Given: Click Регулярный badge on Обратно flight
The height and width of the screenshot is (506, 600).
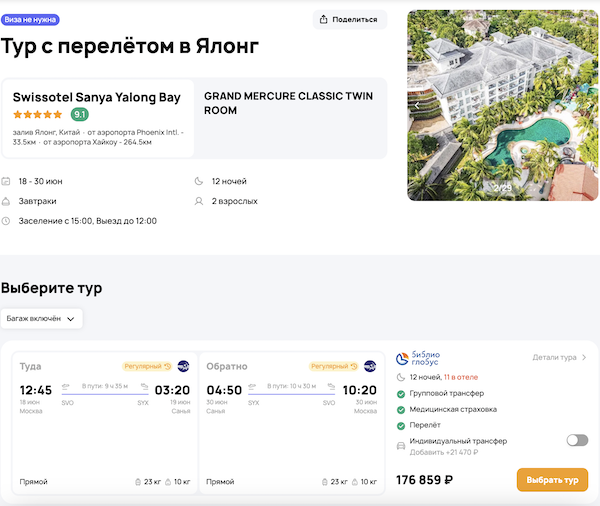Looking at the screenshot, I should pyautogui.click(x=334, y=366).
